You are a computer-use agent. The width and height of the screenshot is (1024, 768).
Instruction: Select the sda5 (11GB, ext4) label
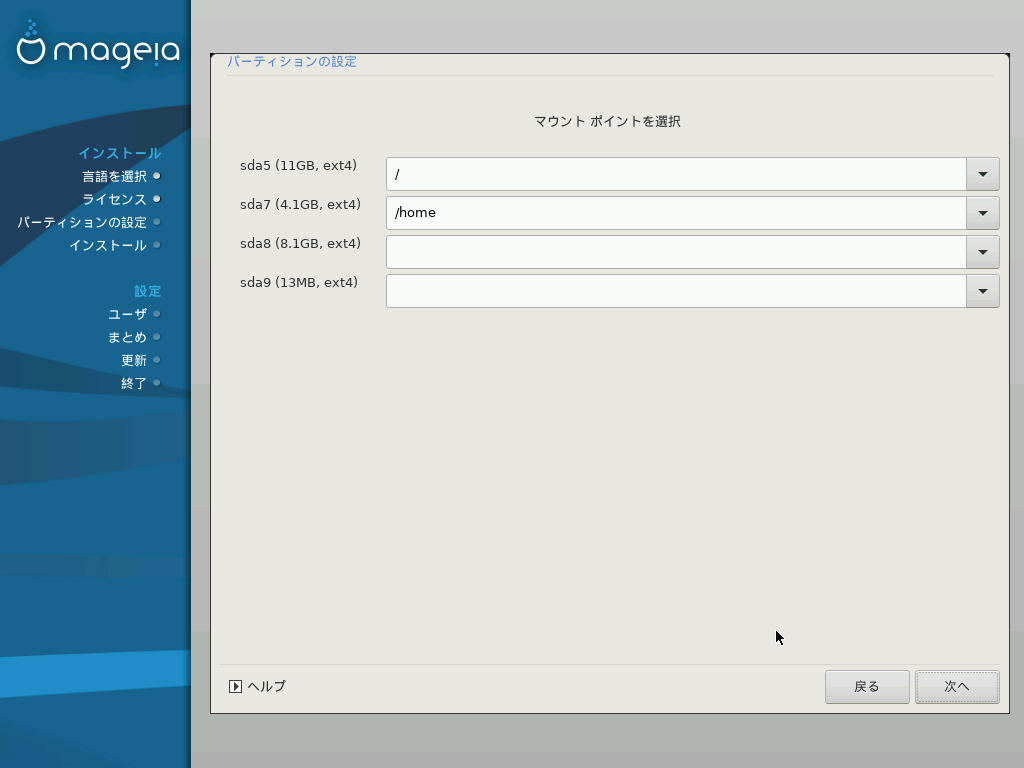[x=298, y=166]
